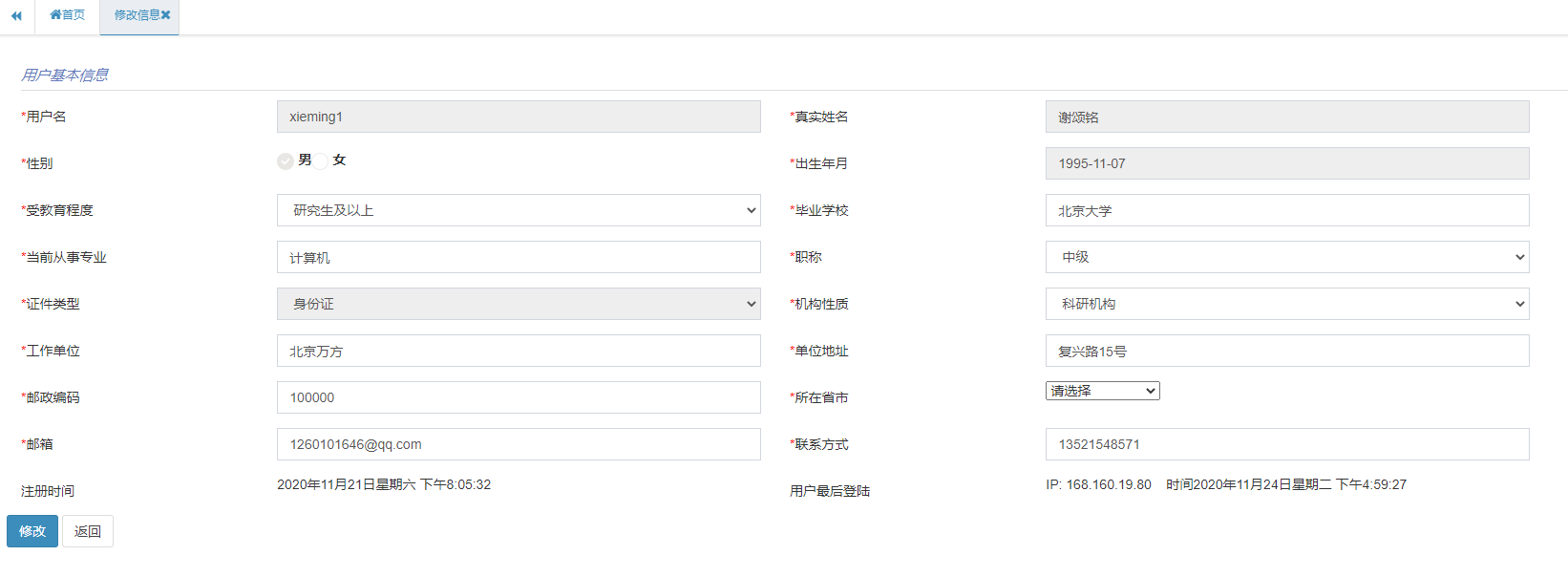This screenshot has width=1568, height=577.
Task: Click the 联系方式 phone number field
Action: pyautogui.click(x=1287, y=444)
